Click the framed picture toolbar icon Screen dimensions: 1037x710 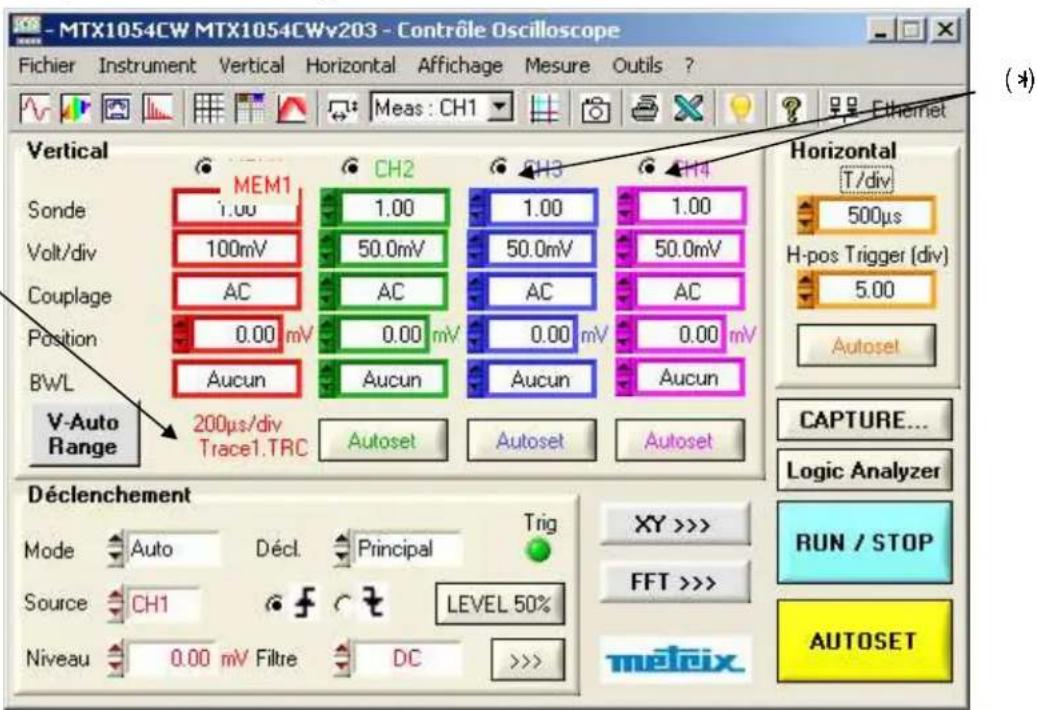116,109
